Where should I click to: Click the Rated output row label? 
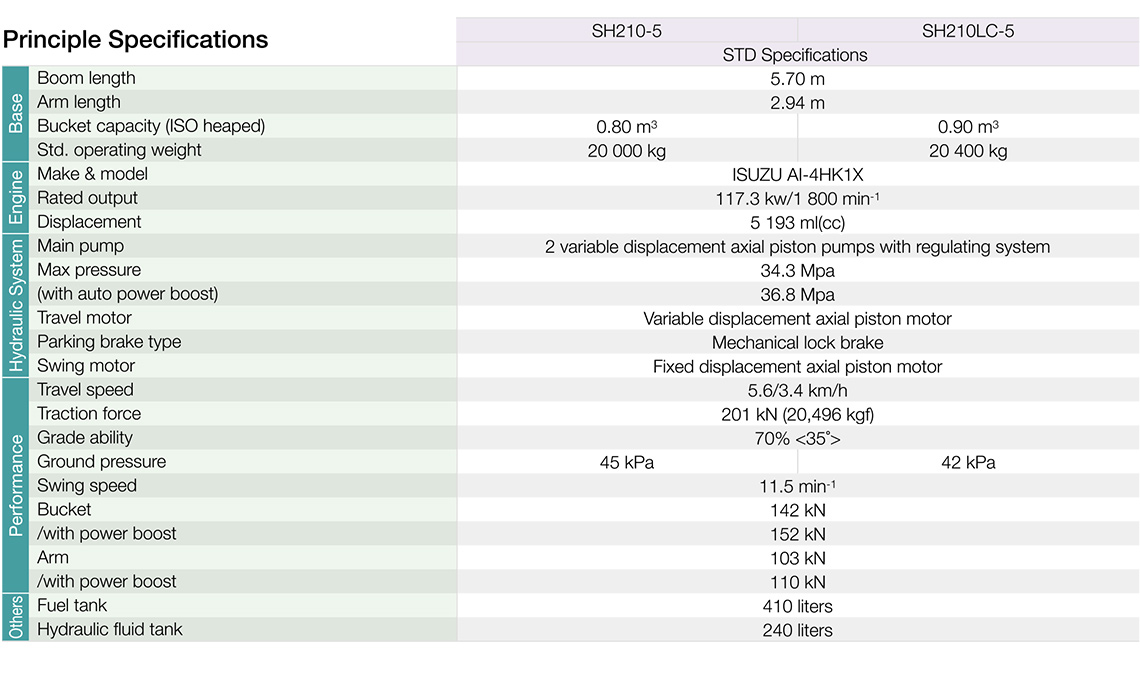click(87, 198)
